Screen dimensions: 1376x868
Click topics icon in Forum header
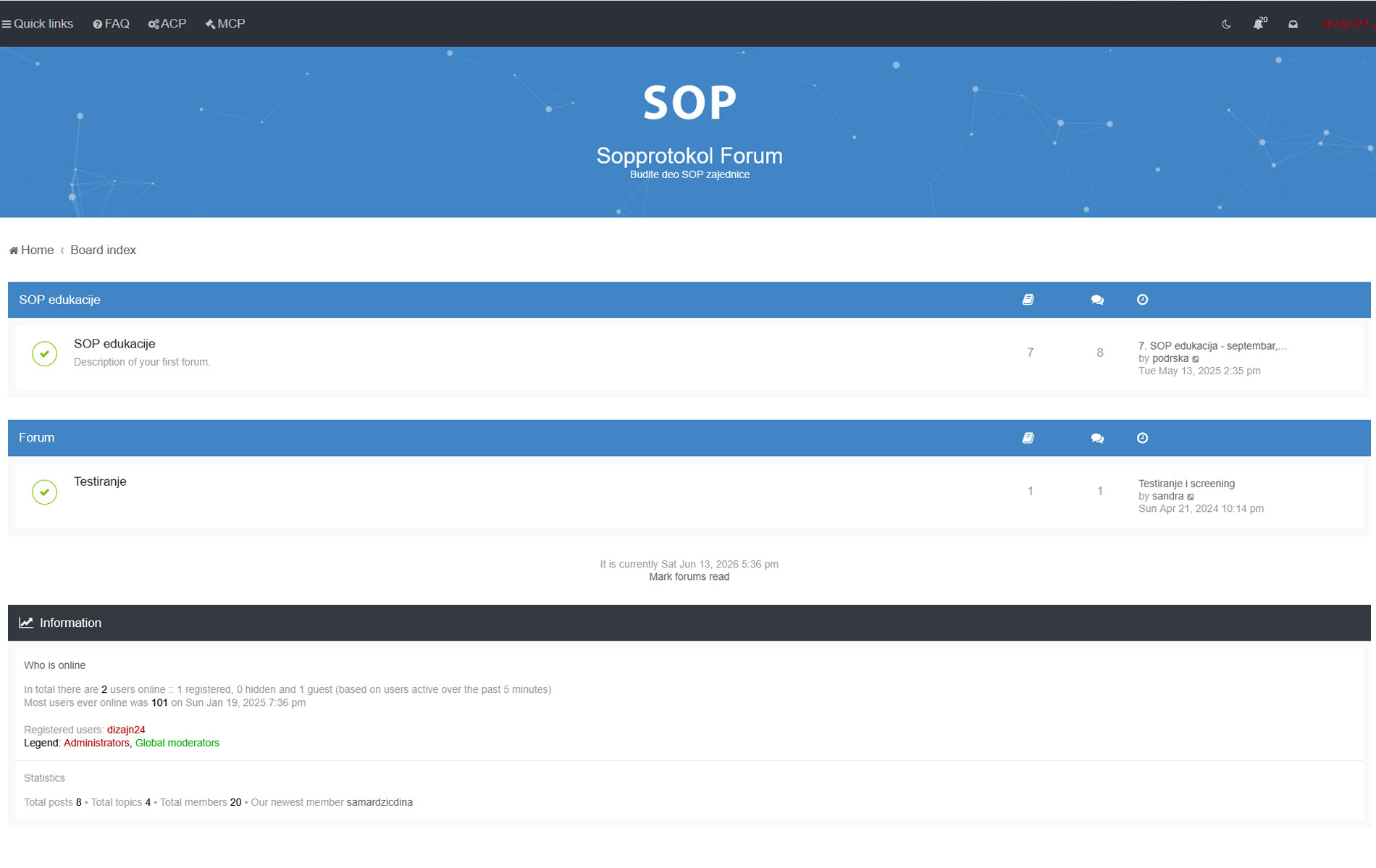(1028, 438)
